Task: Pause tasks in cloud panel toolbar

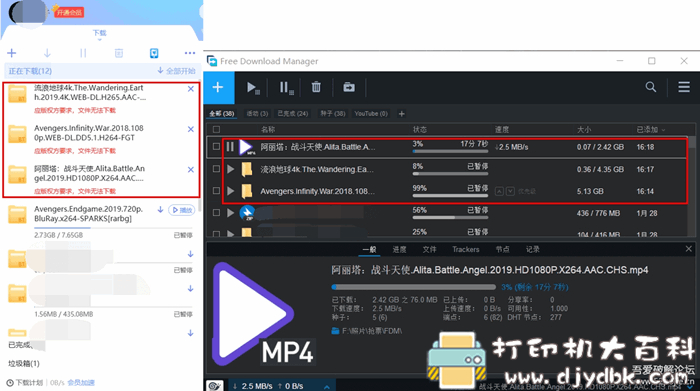Action: (x=83, y=53)
